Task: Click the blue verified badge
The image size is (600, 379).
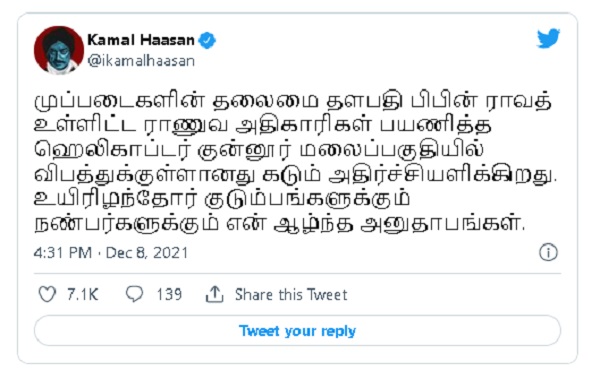Action: [x=207, y=40]
